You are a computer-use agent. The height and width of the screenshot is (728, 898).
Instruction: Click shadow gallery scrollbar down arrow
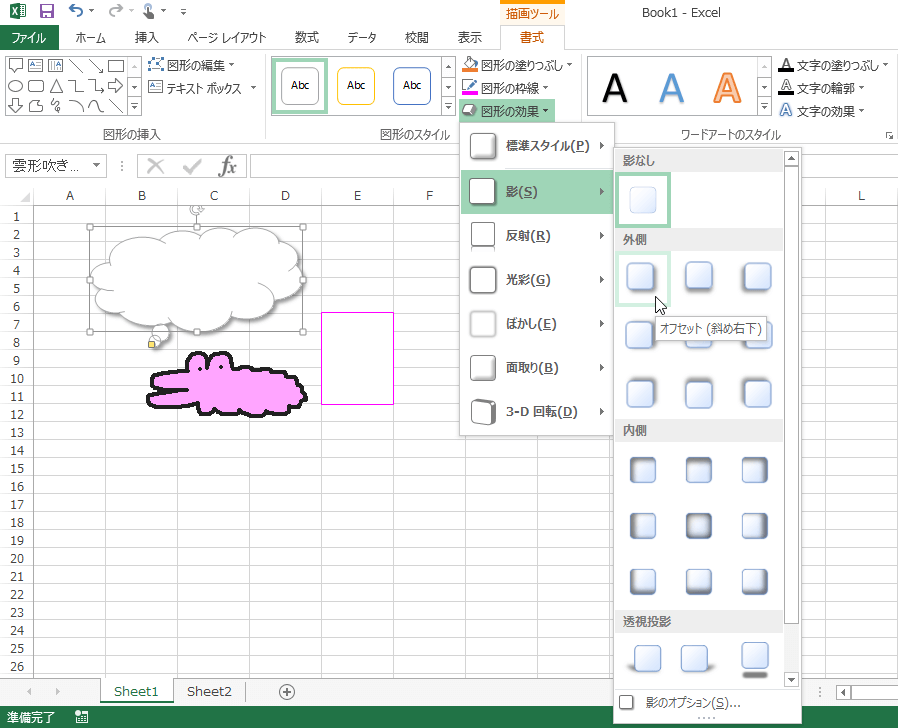click(x=791, y=680)
